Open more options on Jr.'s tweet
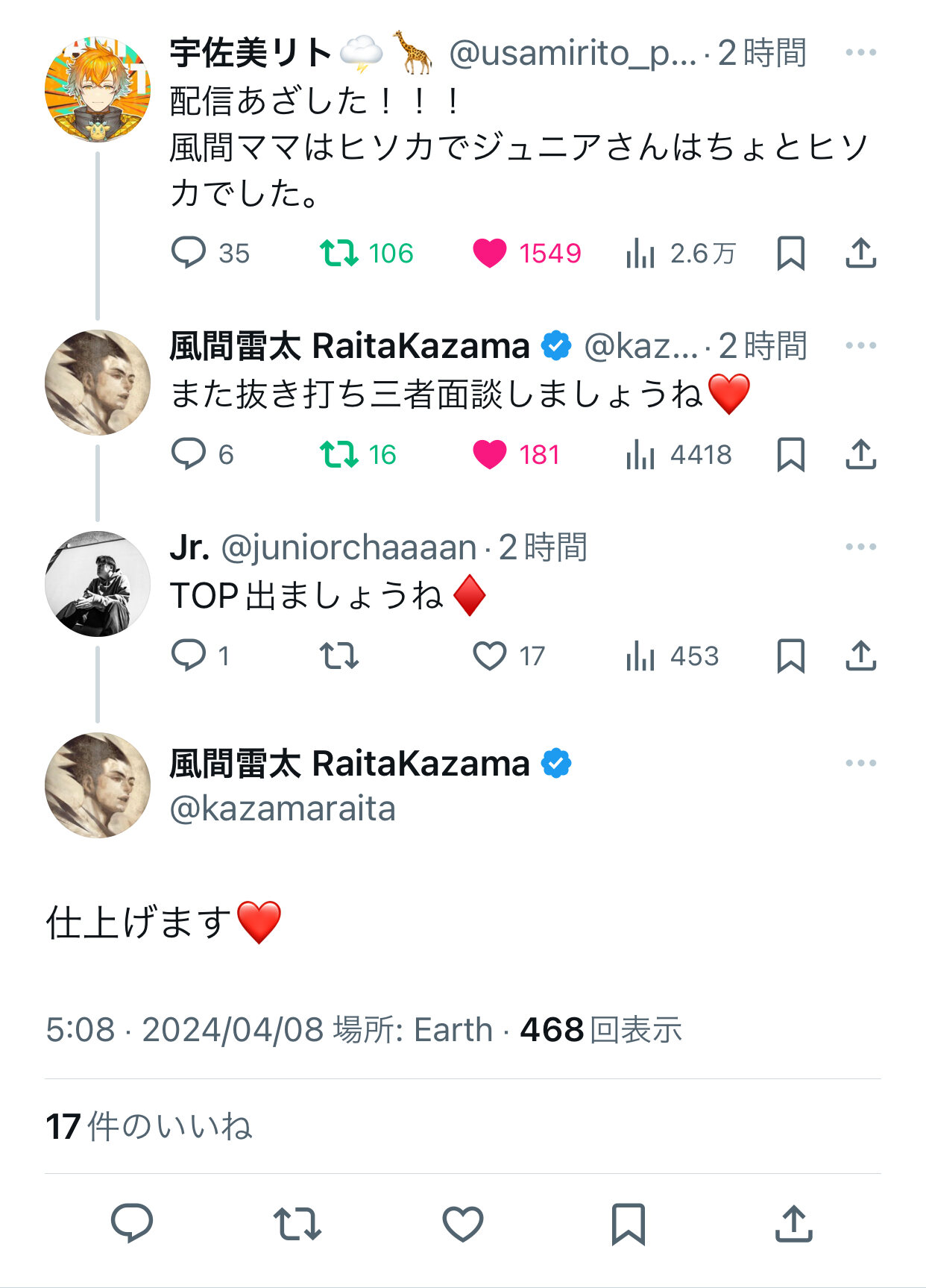 coord(860,547)
